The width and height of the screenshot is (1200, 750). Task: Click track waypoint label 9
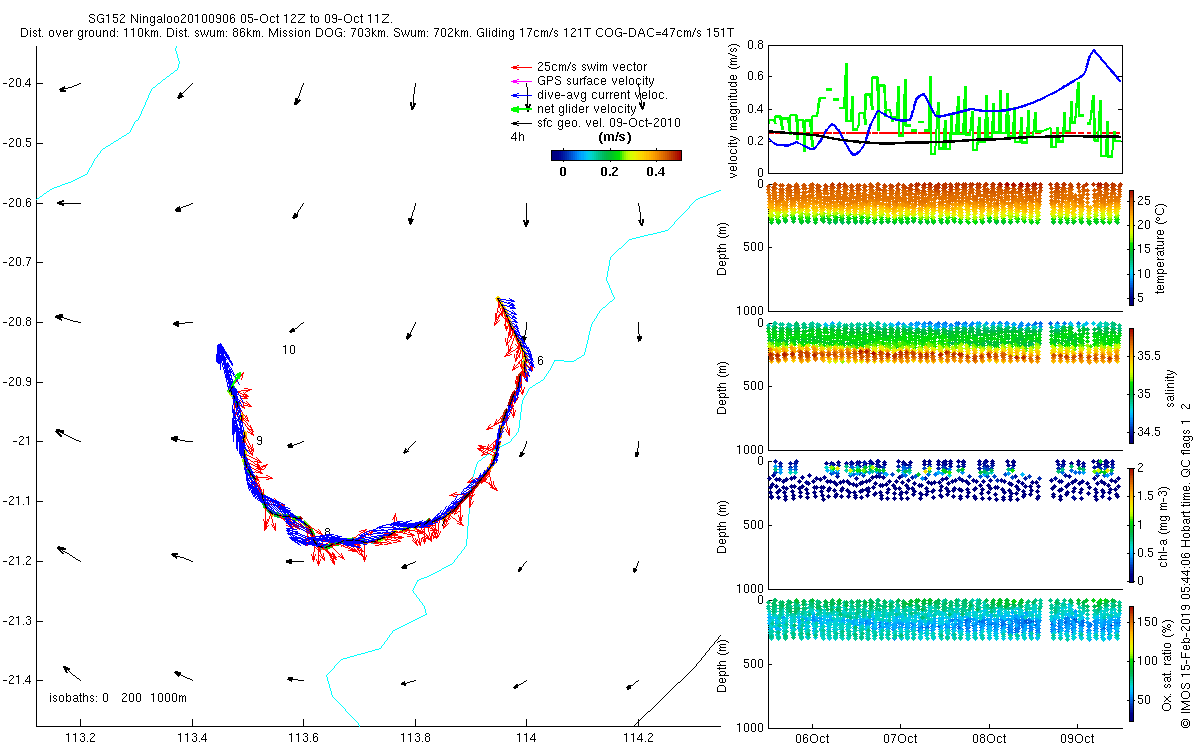click(x=259, y=441)
